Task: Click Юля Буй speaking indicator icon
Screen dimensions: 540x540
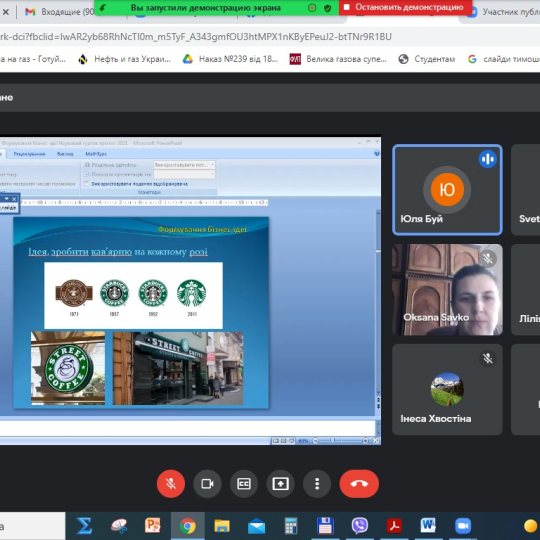Action: coord(488,159)
